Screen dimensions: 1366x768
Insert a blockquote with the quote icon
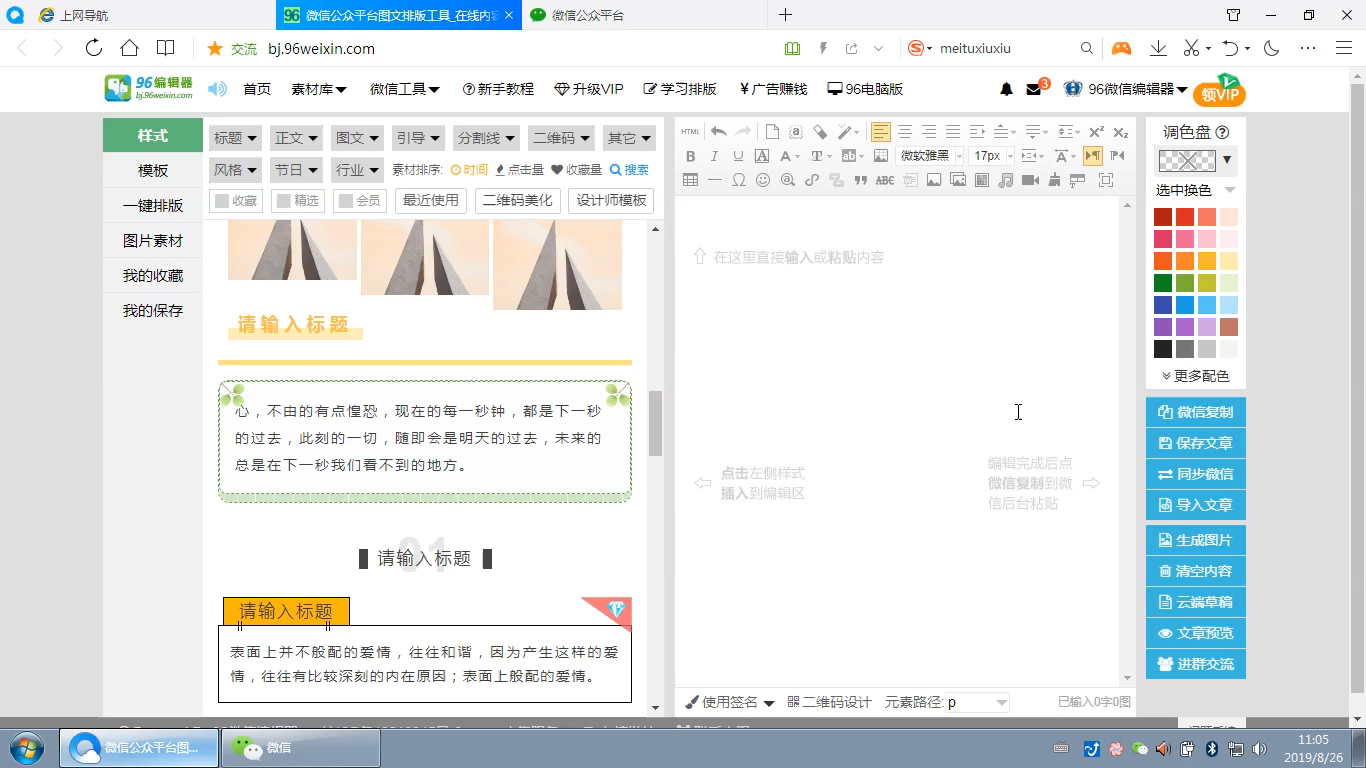(860, 181)
